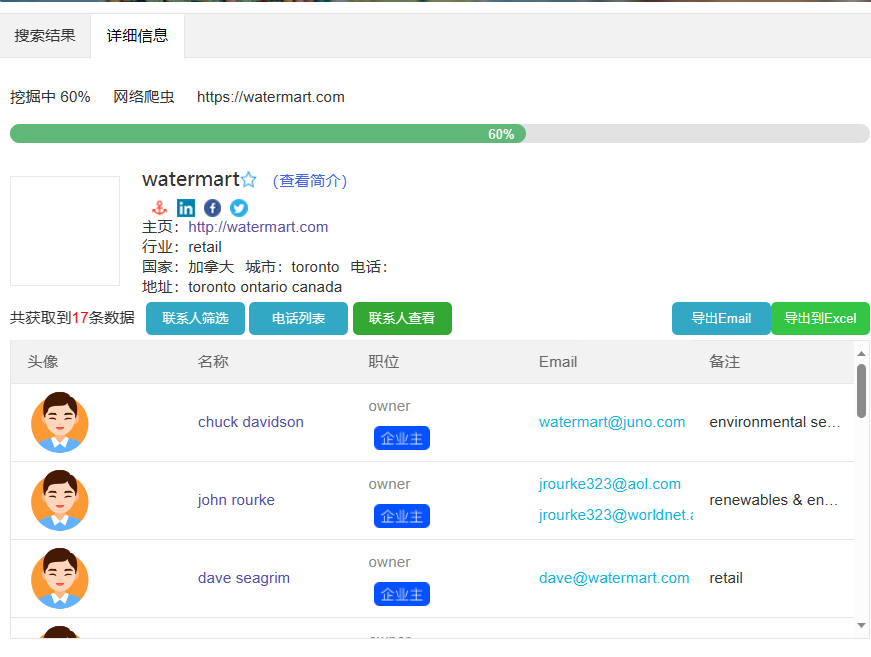Click john rourke's avatar
Image resolution: width=871 pixels, height=657 pixels.
click(x=59, y=500)
